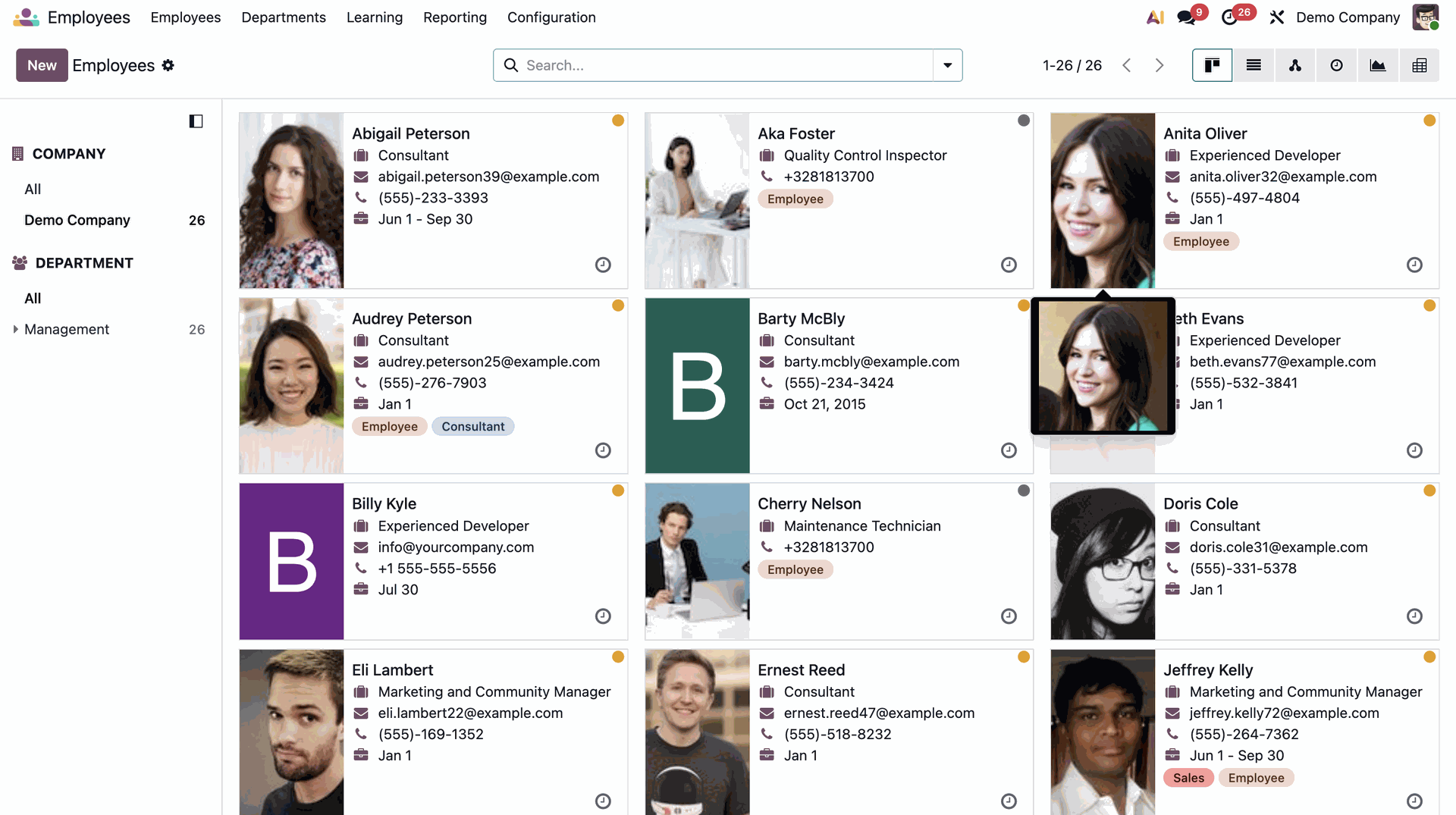Open activity clock on Billy Kyle card
The width and height of the screenshot is (1456, 815).
[x=603, y=616]
